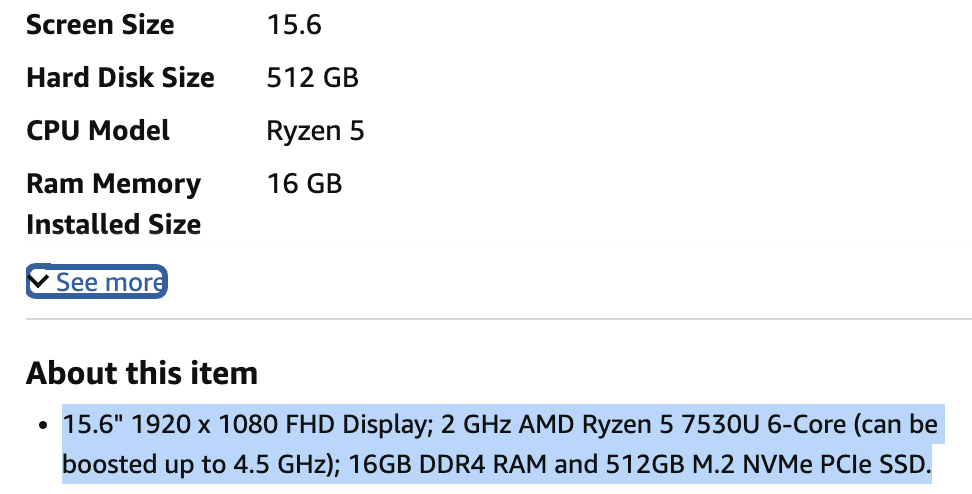
Task: Click the 512GB M.2 NVMe PCIe SSD text
Action: click(722, 465)
